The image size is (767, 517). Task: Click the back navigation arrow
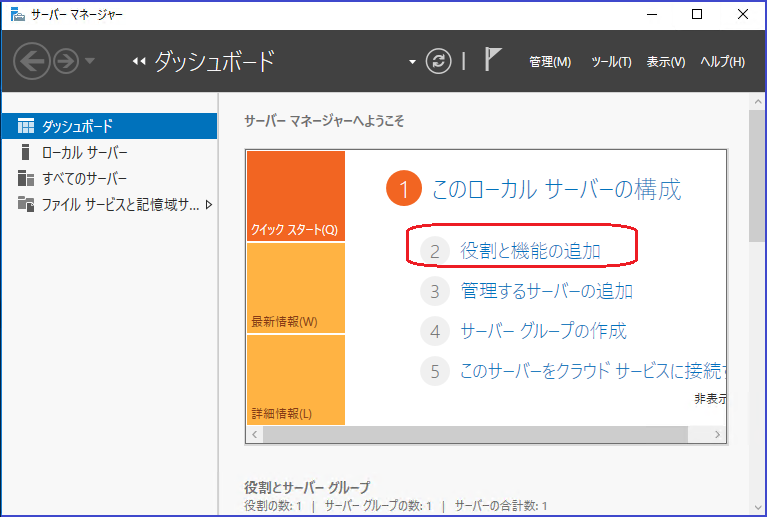click(32, 61)
